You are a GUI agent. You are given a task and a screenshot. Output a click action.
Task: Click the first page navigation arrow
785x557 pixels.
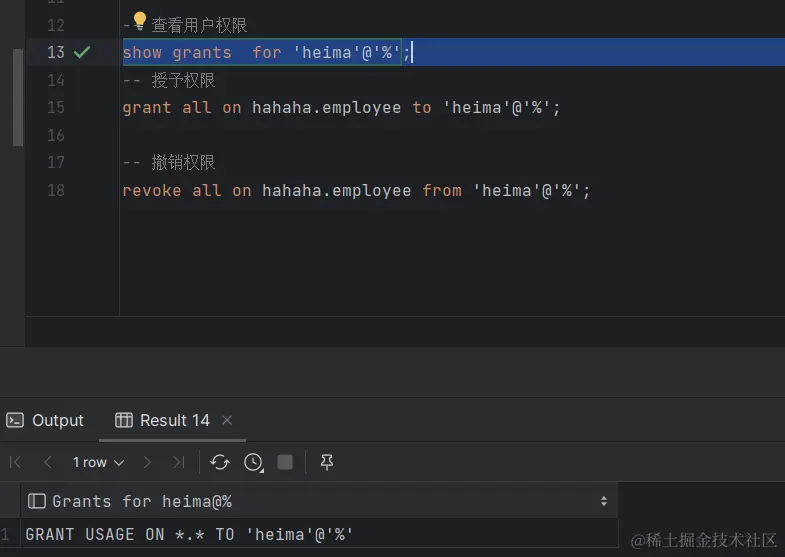[15, 462]
